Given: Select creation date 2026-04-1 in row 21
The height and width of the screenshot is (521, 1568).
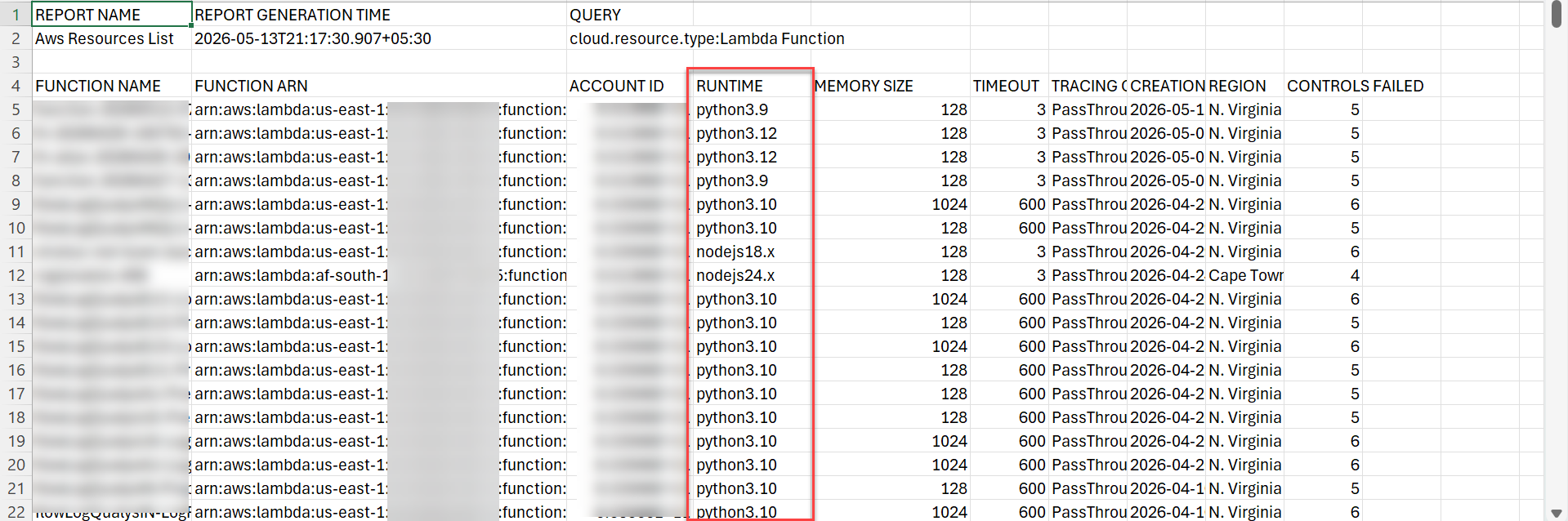Looking at the screenshot, I should tap(1166, 488).
